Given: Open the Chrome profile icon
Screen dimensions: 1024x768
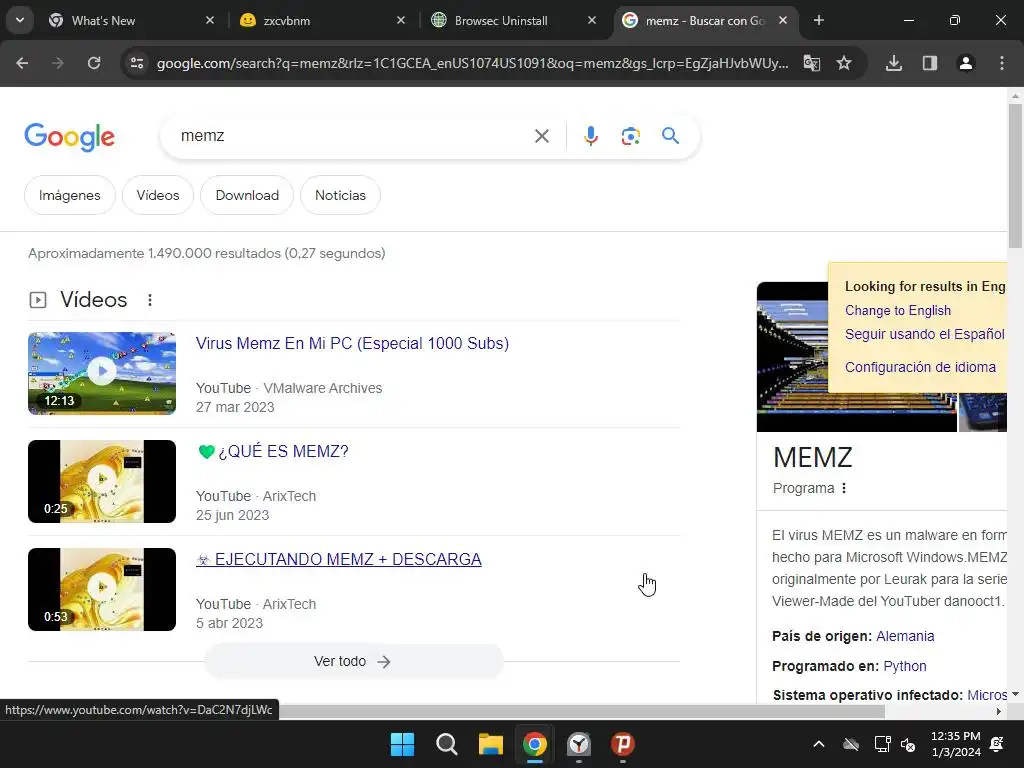Looking at the screenshot, I should coord(966,63).
